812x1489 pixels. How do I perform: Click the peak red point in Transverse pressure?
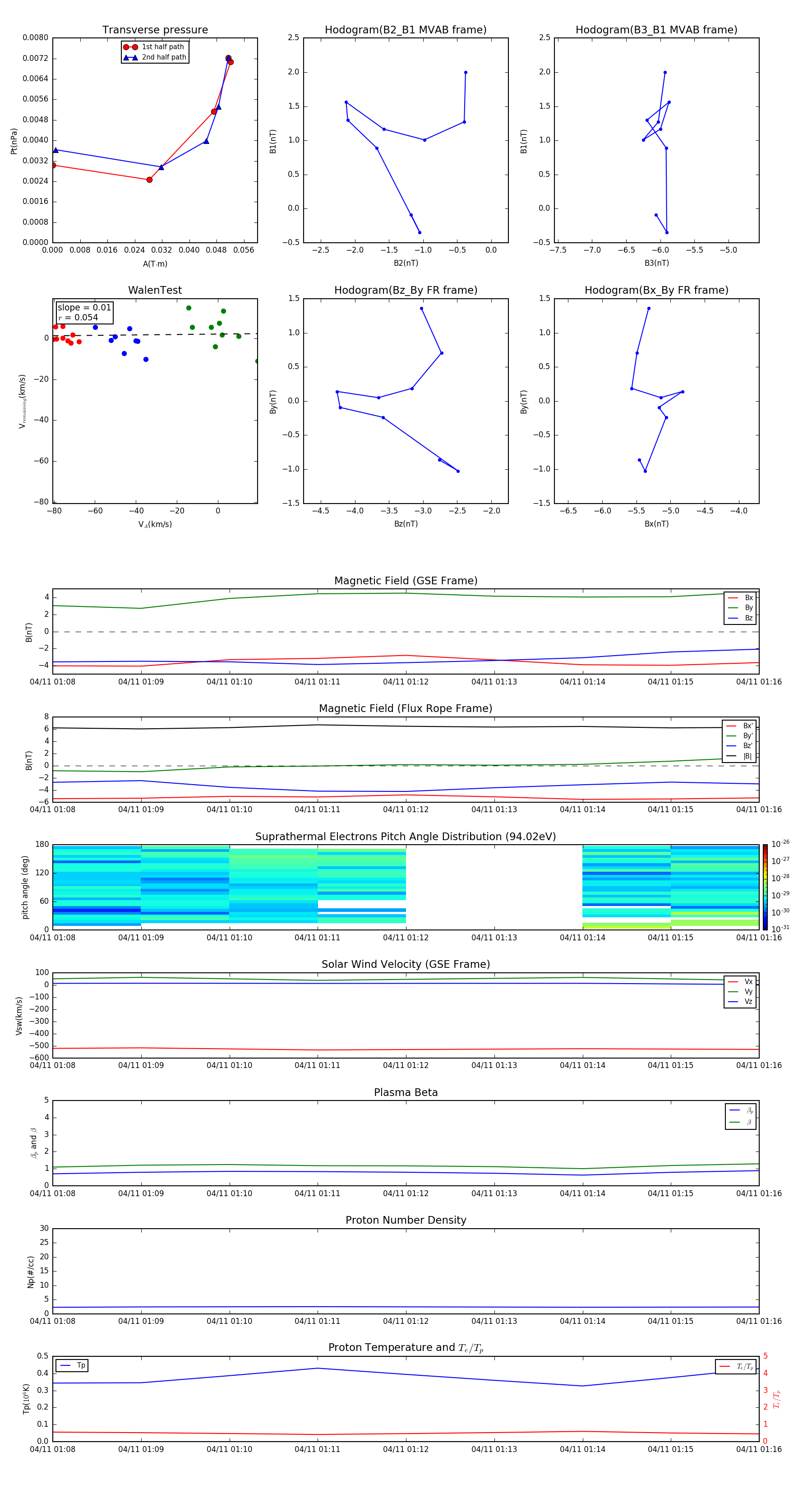click(228, 58)
